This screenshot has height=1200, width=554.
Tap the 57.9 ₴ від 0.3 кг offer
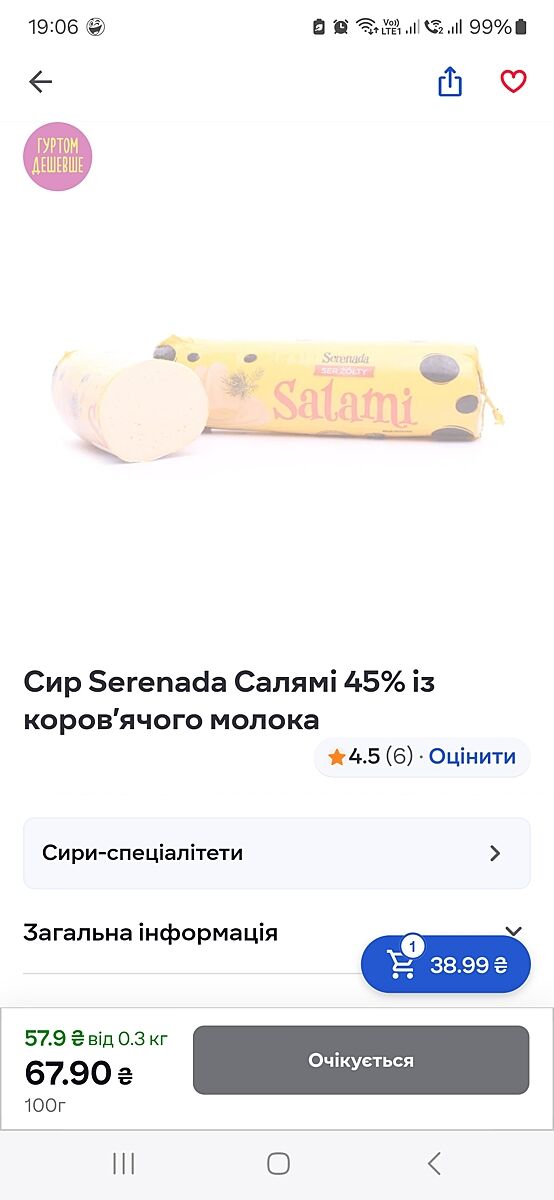pos(96,1038)
